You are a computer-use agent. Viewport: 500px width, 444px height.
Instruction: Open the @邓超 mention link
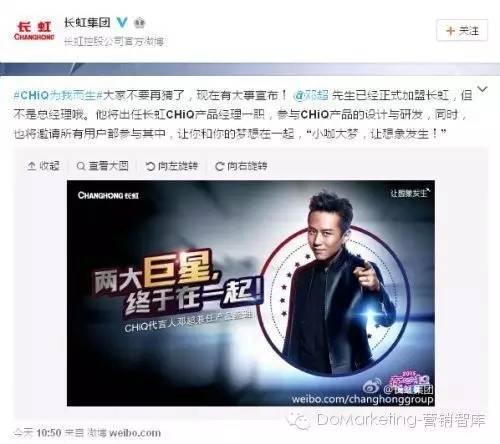coord(311,96)
